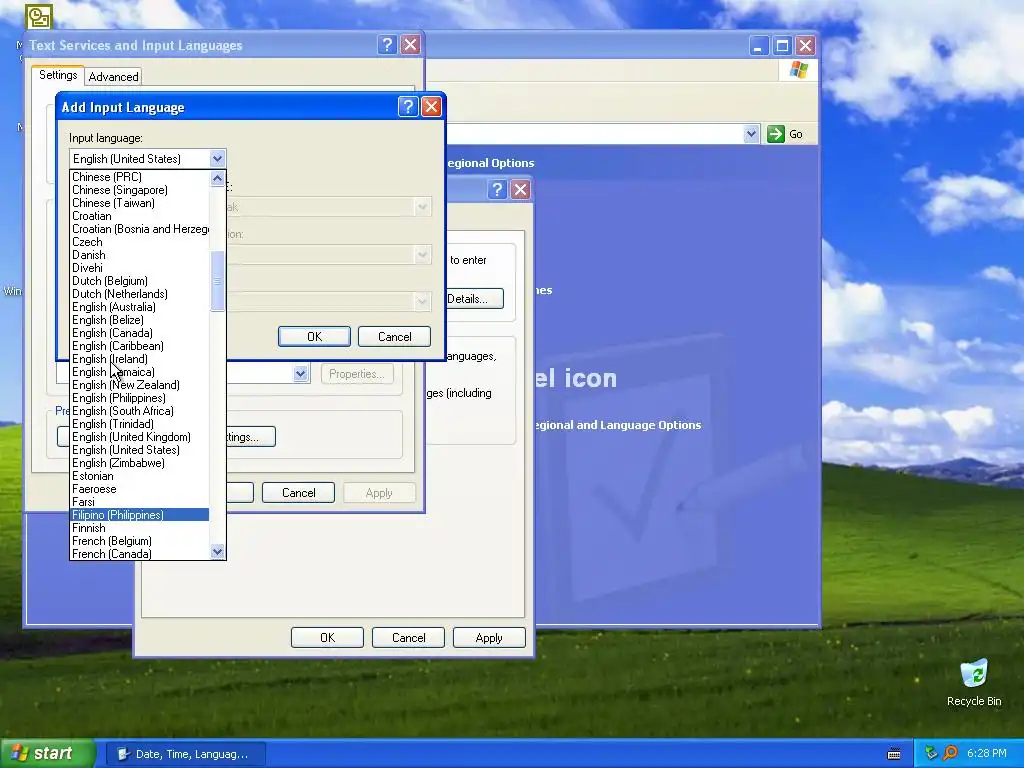Select Chinese (Taiwan) in the list
1024x768 pixels.
140,202
